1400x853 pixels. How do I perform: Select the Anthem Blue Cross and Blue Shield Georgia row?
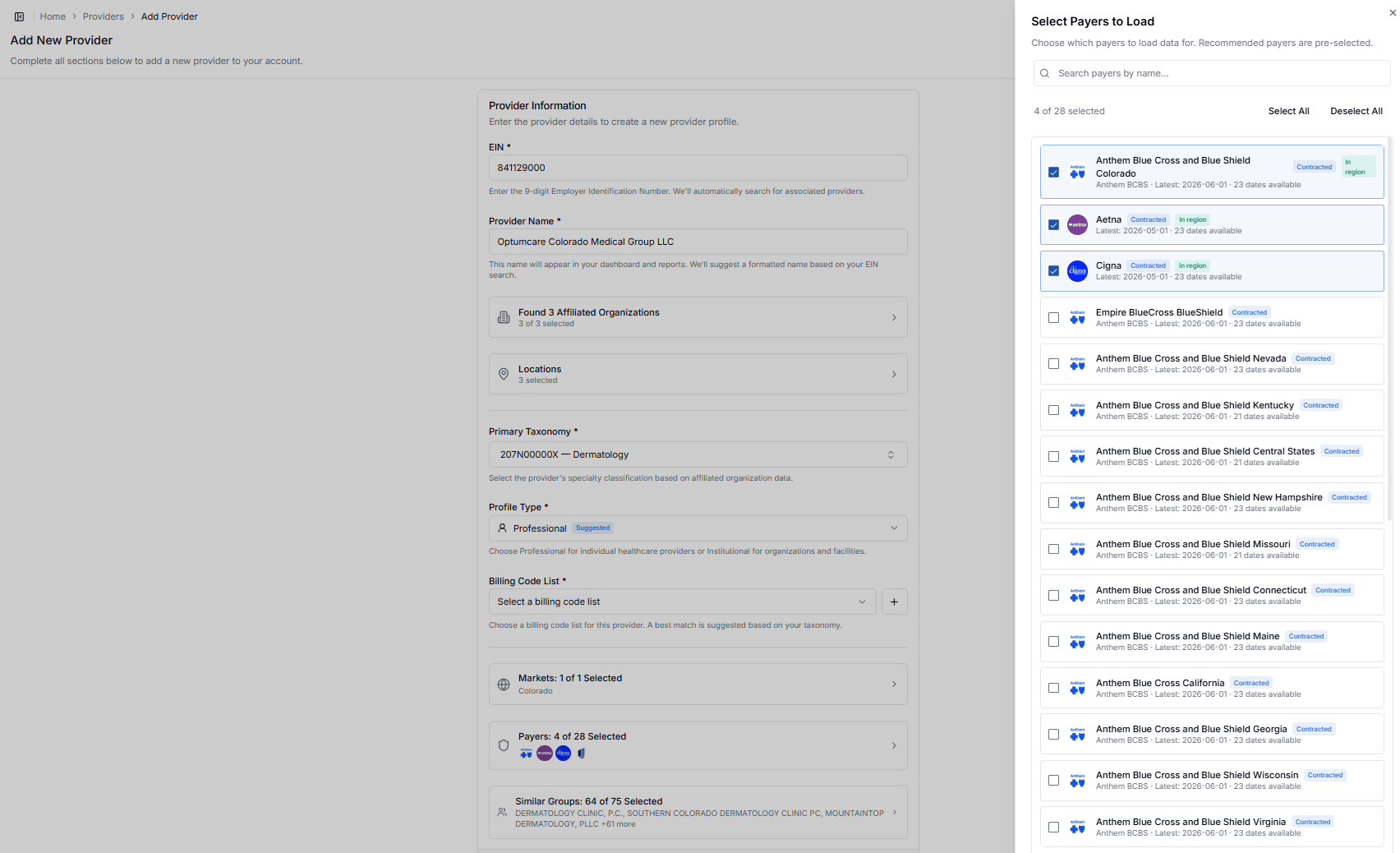pos(1212,734)
